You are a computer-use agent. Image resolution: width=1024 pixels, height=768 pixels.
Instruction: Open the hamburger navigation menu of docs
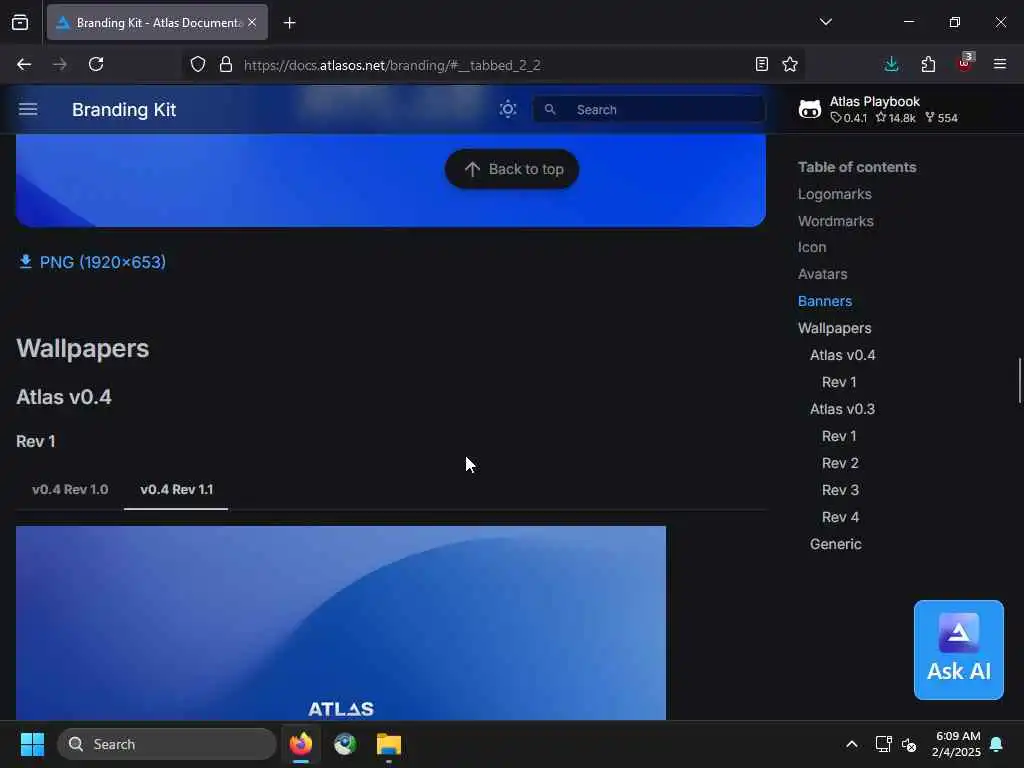(x=27, y=109)
